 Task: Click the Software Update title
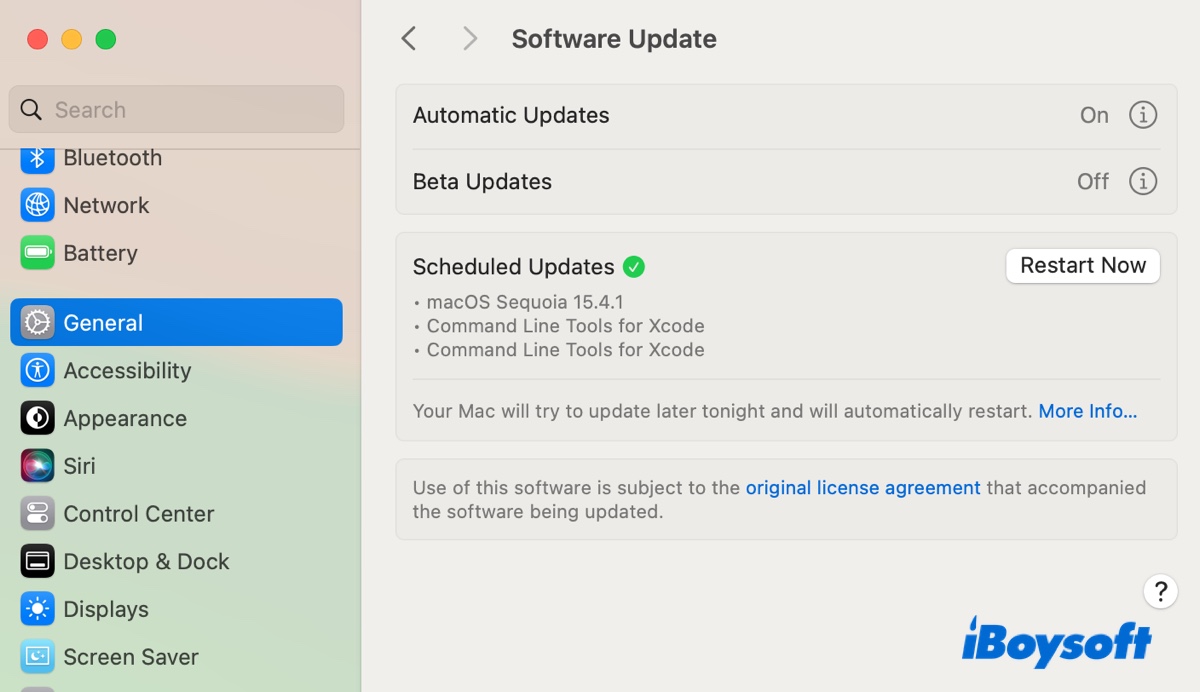614,38
